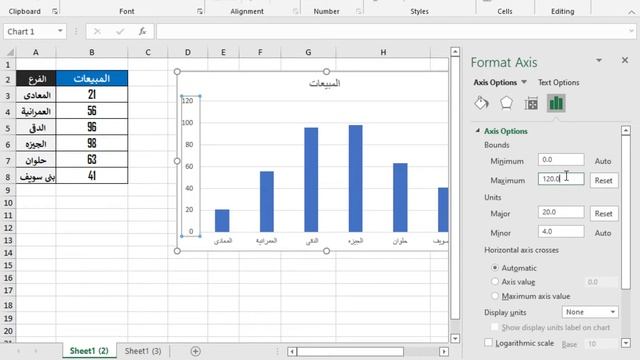Image resolution: width=640 pixels, height=360 pixels.
Task: Click the chart's top-left resize handle
Action: coord(177,72)
